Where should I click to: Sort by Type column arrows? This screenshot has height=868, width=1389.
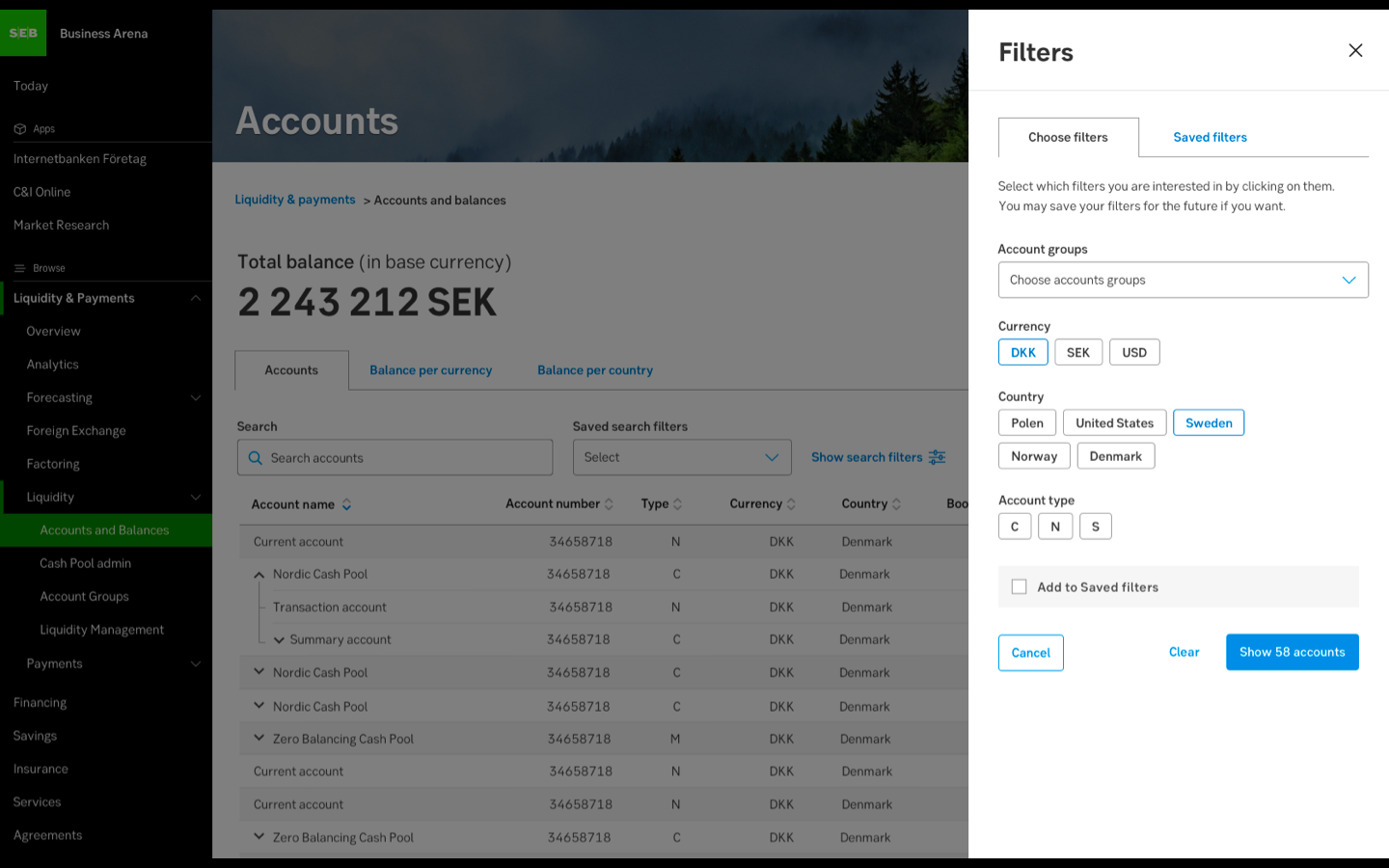[677, 504]
